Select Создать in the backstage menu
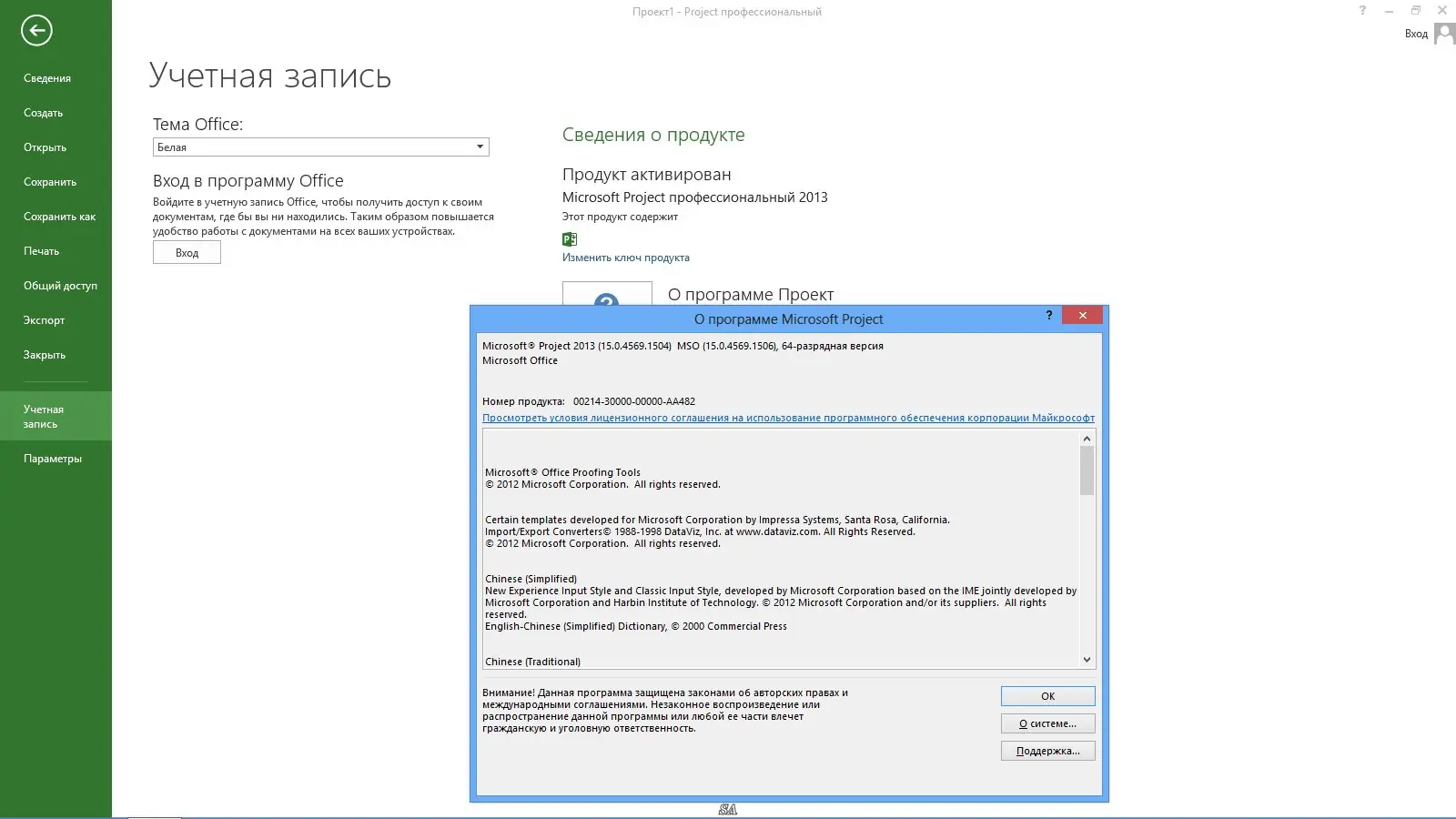This screenshot has width=1456, height=819. click(x=44, y=113)
